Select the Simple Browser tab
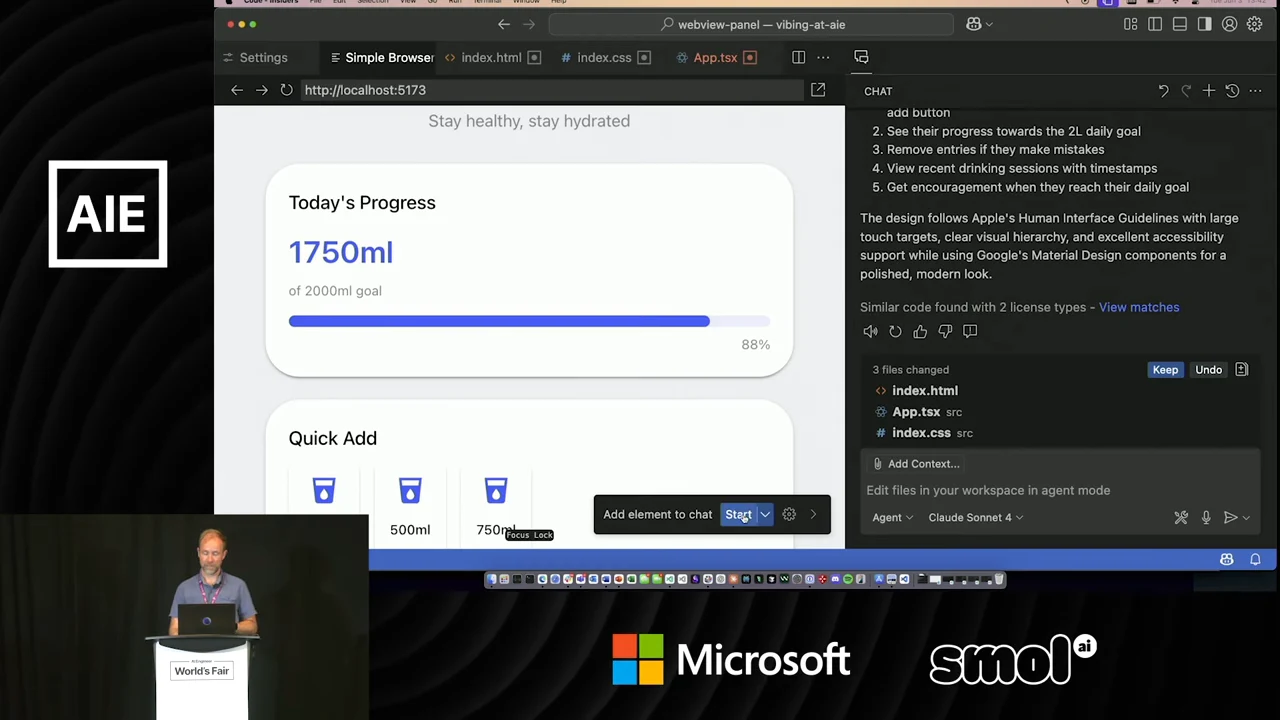This screenshot has width=1280, height=720. point(382,57)
